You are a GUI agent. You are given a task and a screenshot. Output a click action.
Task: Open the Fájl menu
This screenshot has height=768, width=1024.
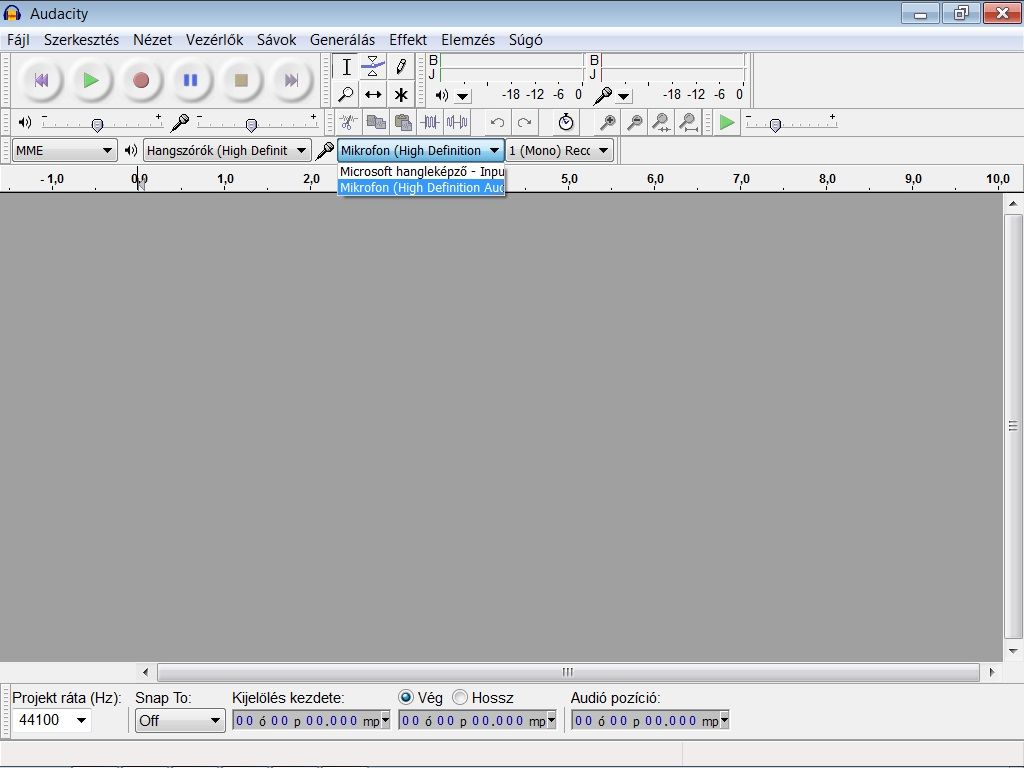point(18,40)
